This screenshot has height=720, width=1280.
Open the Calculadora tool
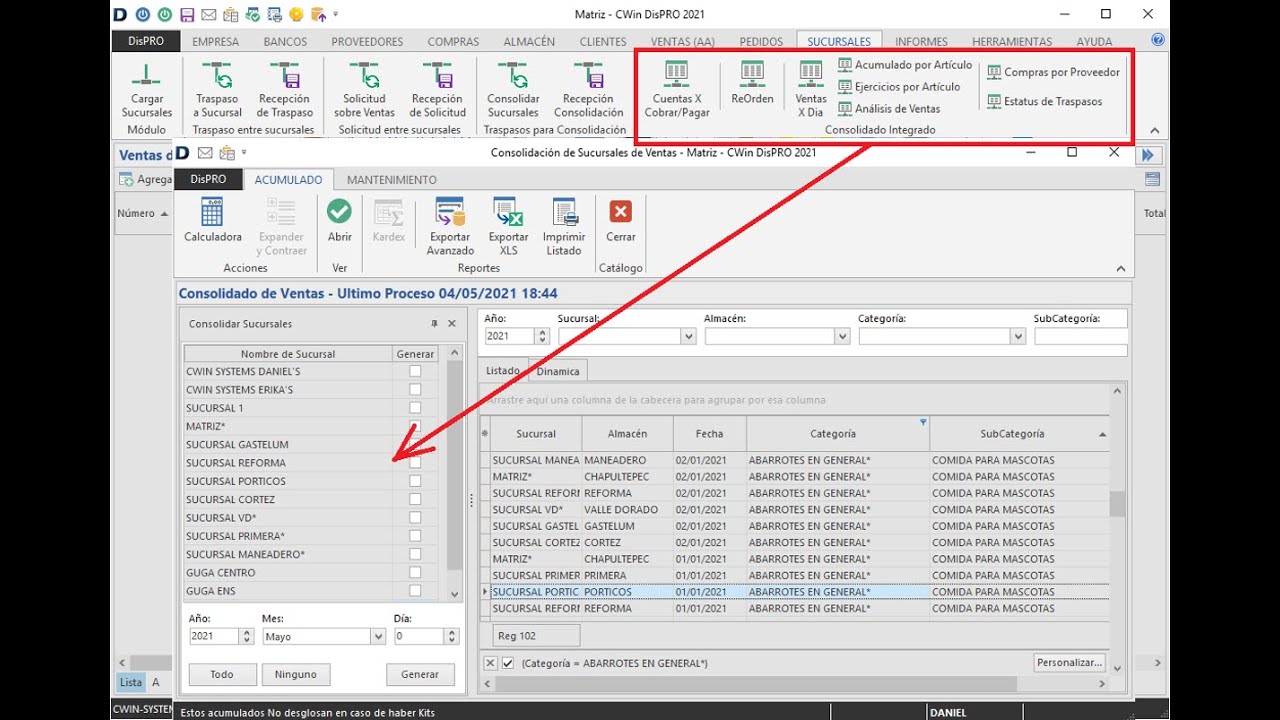213,220
